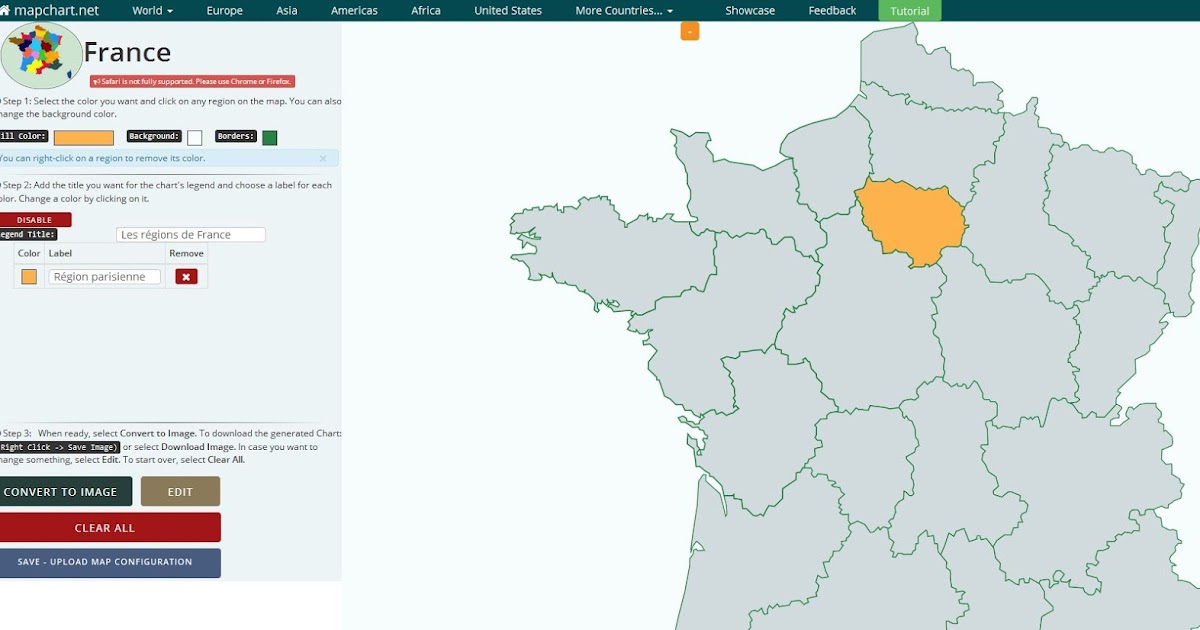
Task: Click the Edit button
Action: [180, 491]
